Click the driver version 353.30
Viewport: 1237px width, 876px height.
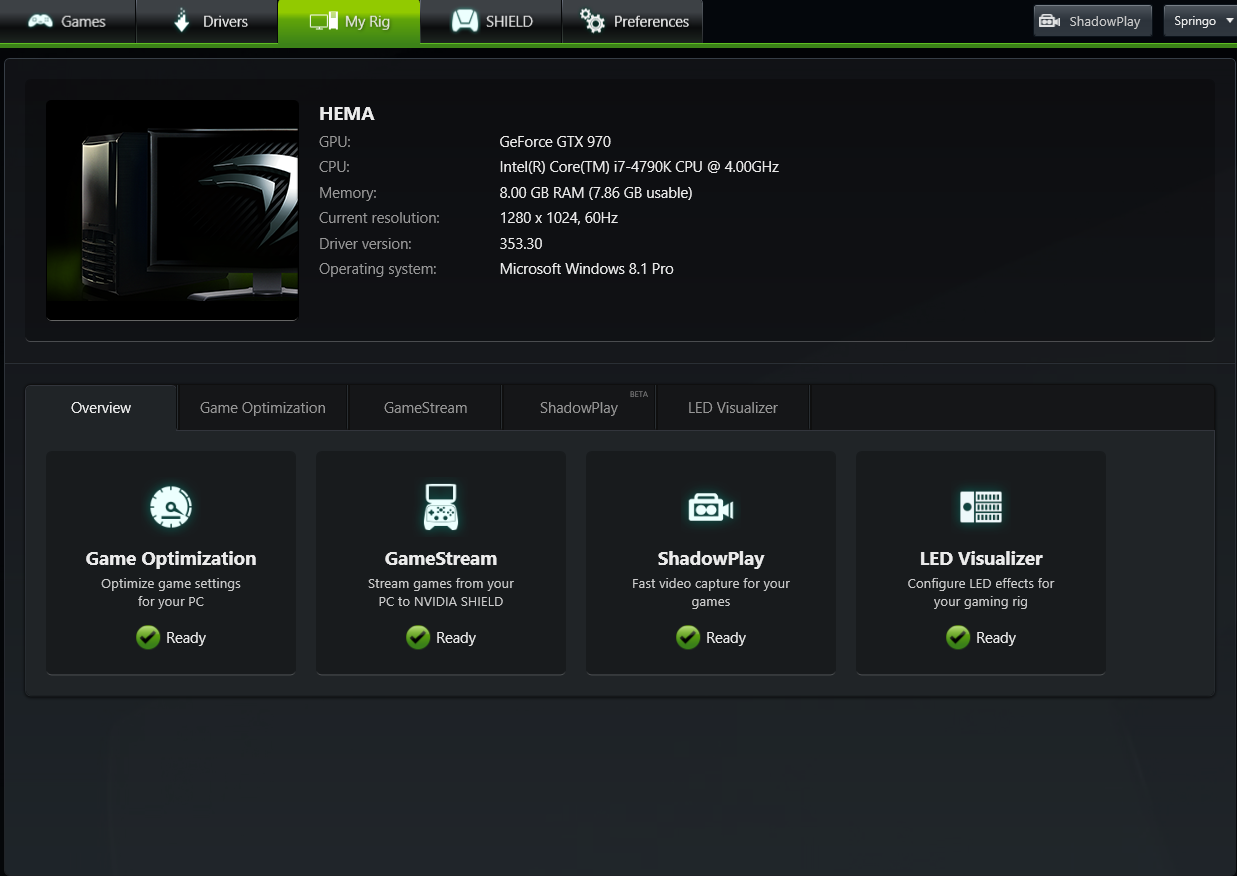click(x=521, y=244)
